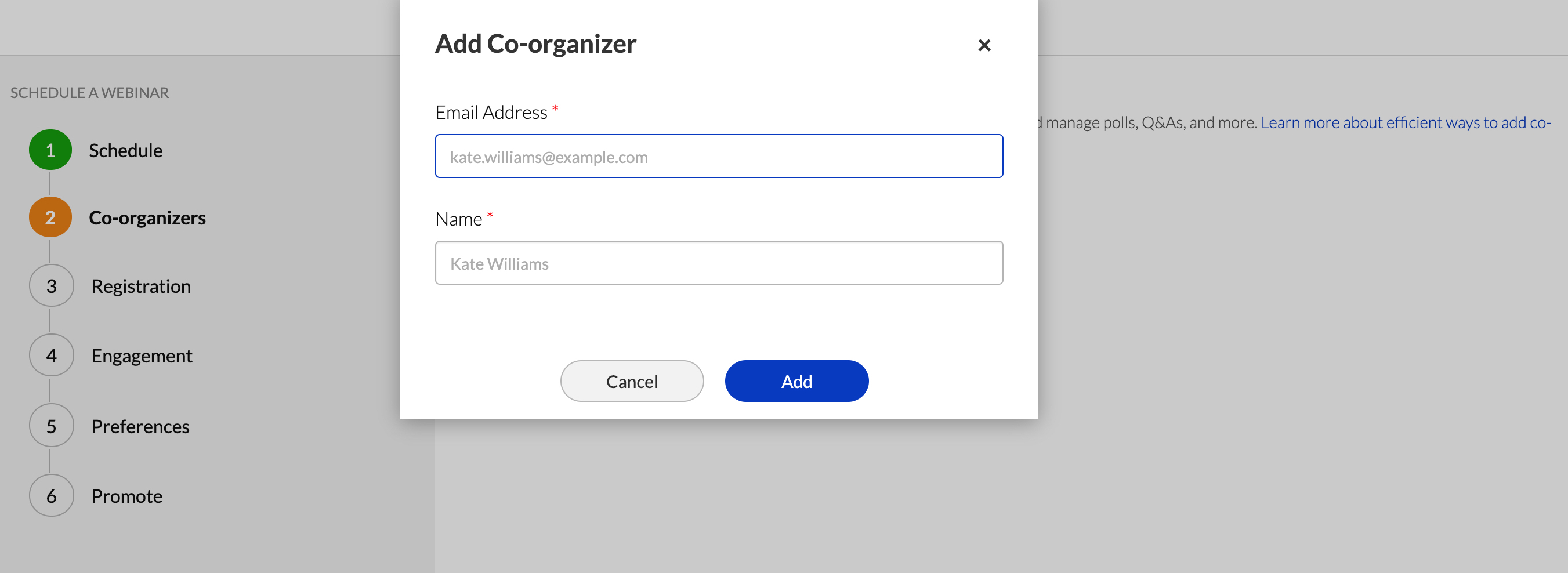
Task: Click the green step 1 Schedule circle
Action: (x=50, y=150)
